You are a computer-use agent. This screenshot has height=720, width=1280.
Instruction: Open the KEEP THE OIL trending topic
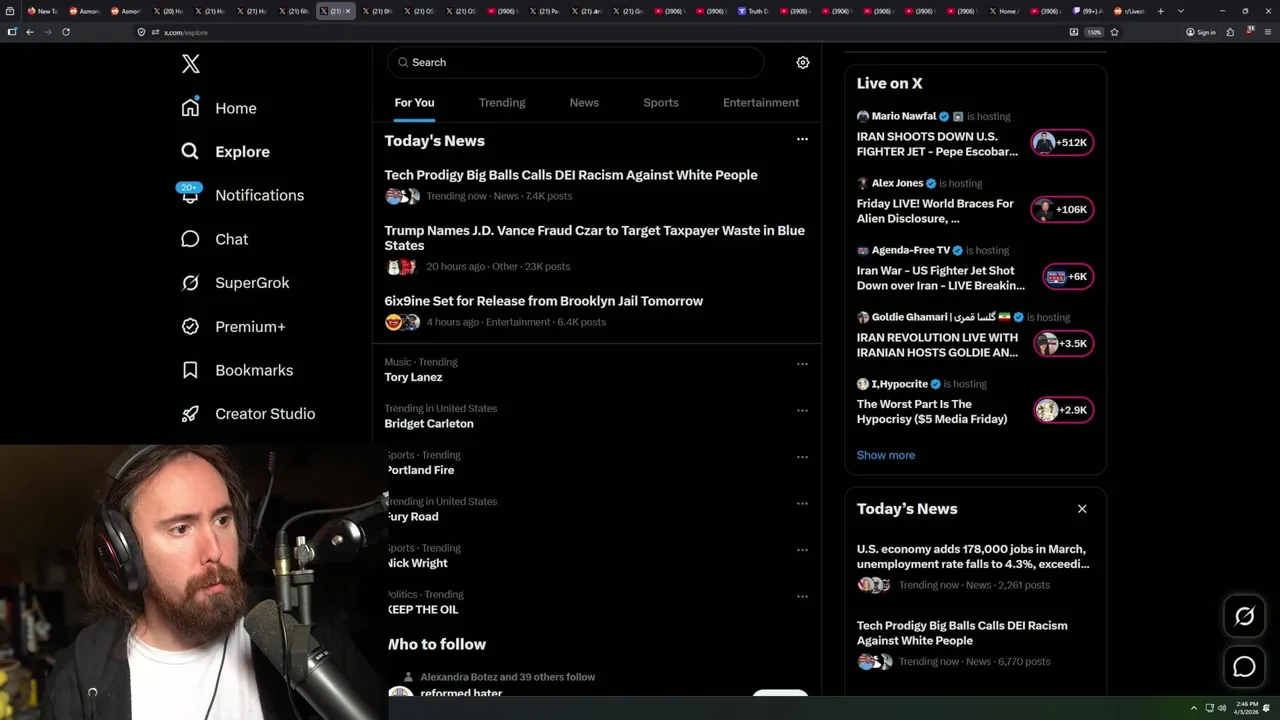point(423,610)
